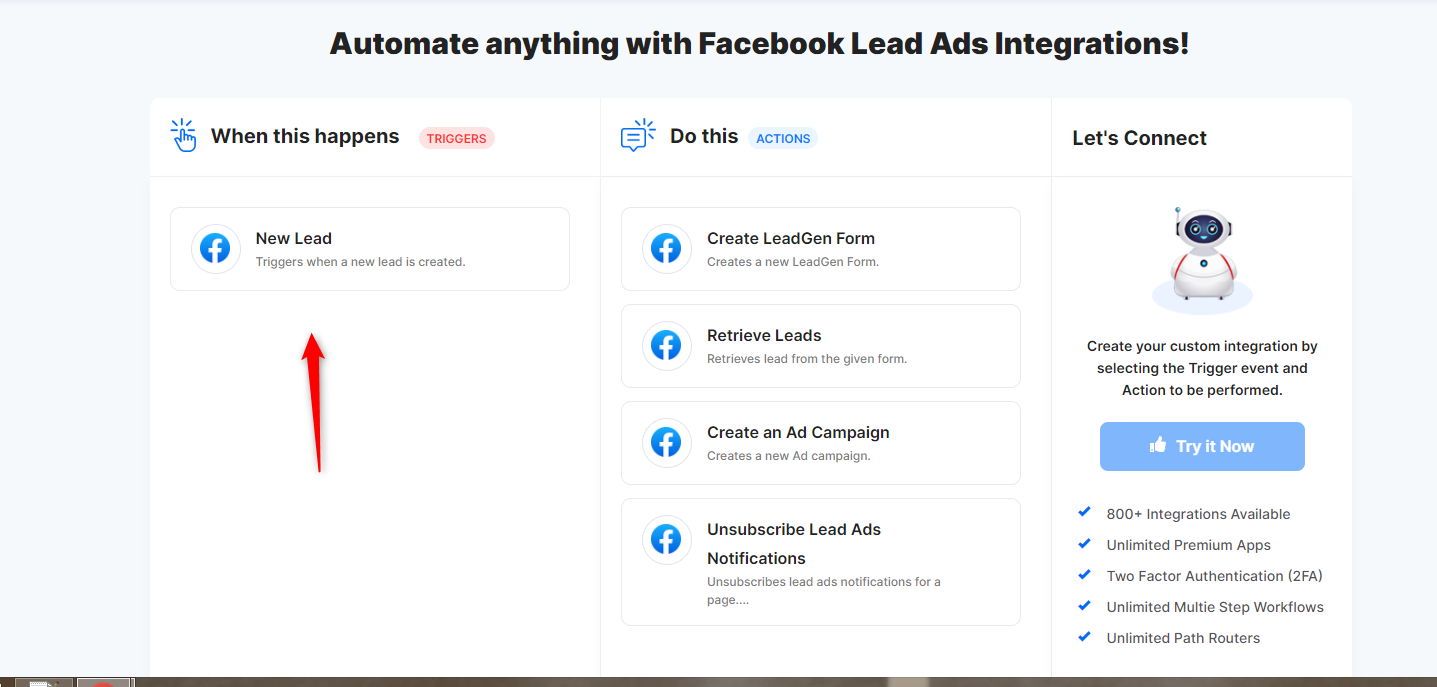Click the hand-tap icon next to When this happens
Screen dimensions: 1437x687
coord(183,135)
